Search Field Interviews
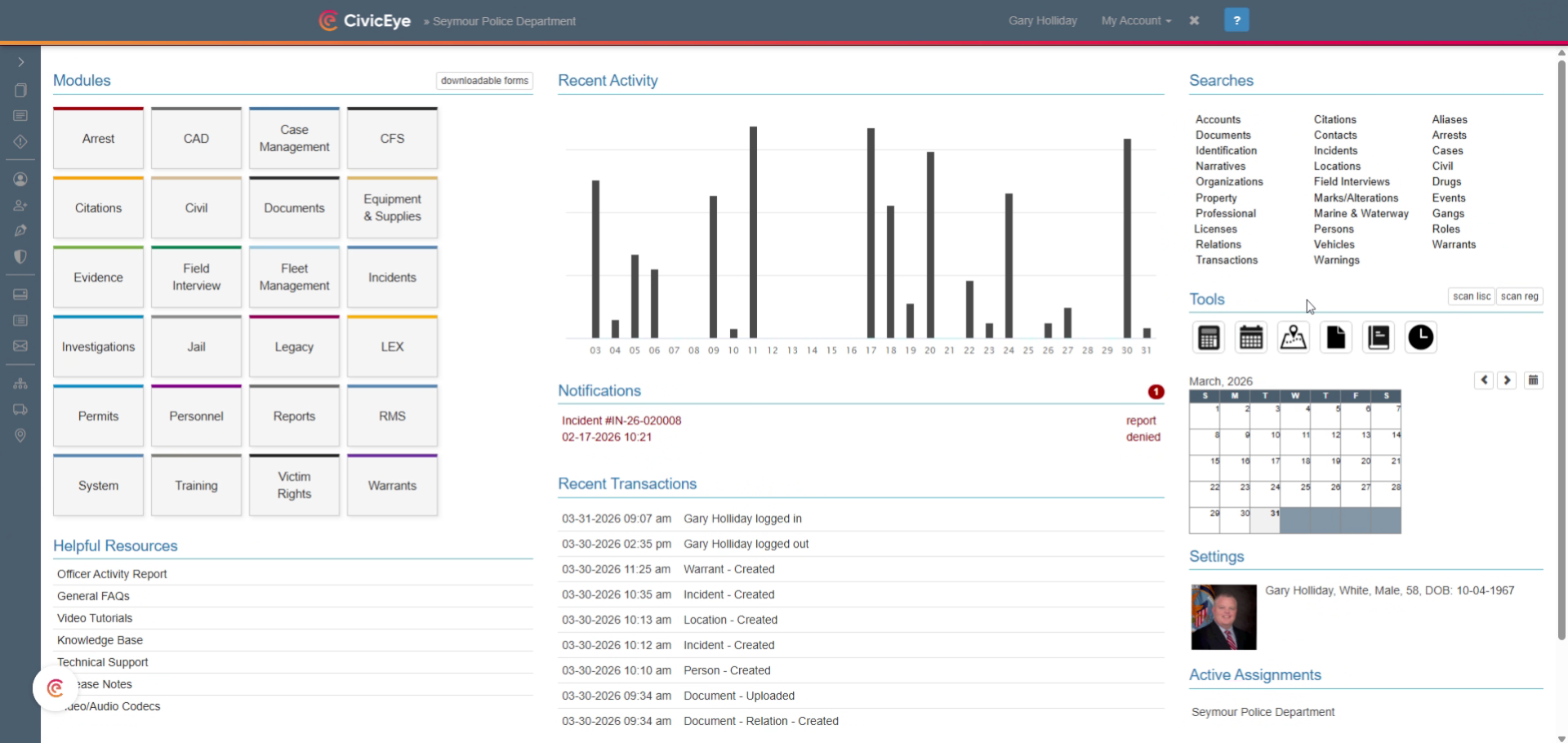 click(x=1352, y=181)
